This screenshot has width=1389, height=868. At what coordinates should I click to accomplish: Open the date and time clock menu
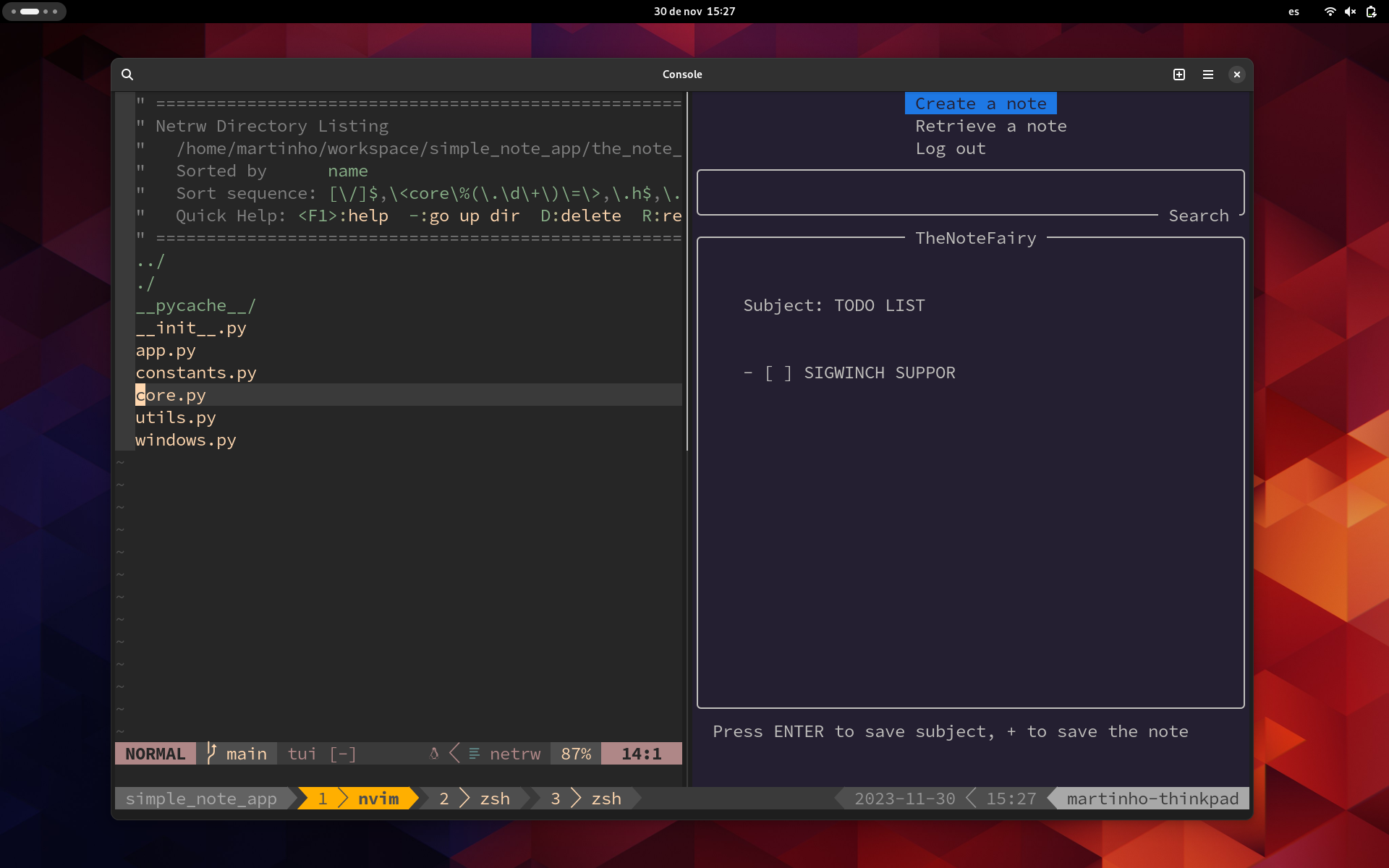694,12
